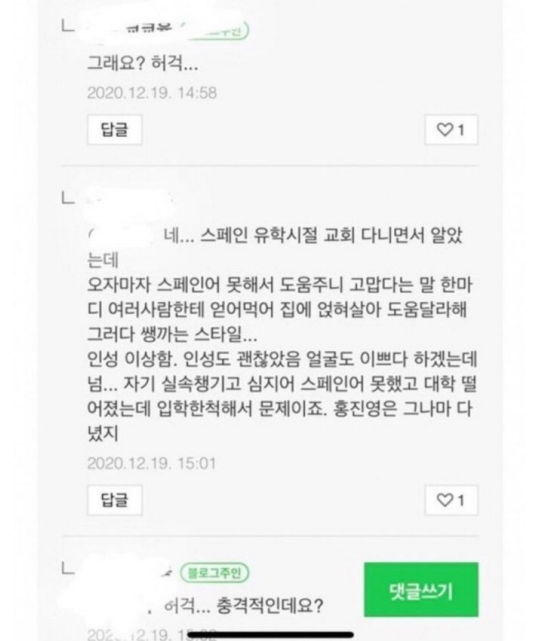The height and width of the screenshot is (641, 539).
Task: Tap the partially hidden 블로그주인 badge at top
Action: point(219,31)
